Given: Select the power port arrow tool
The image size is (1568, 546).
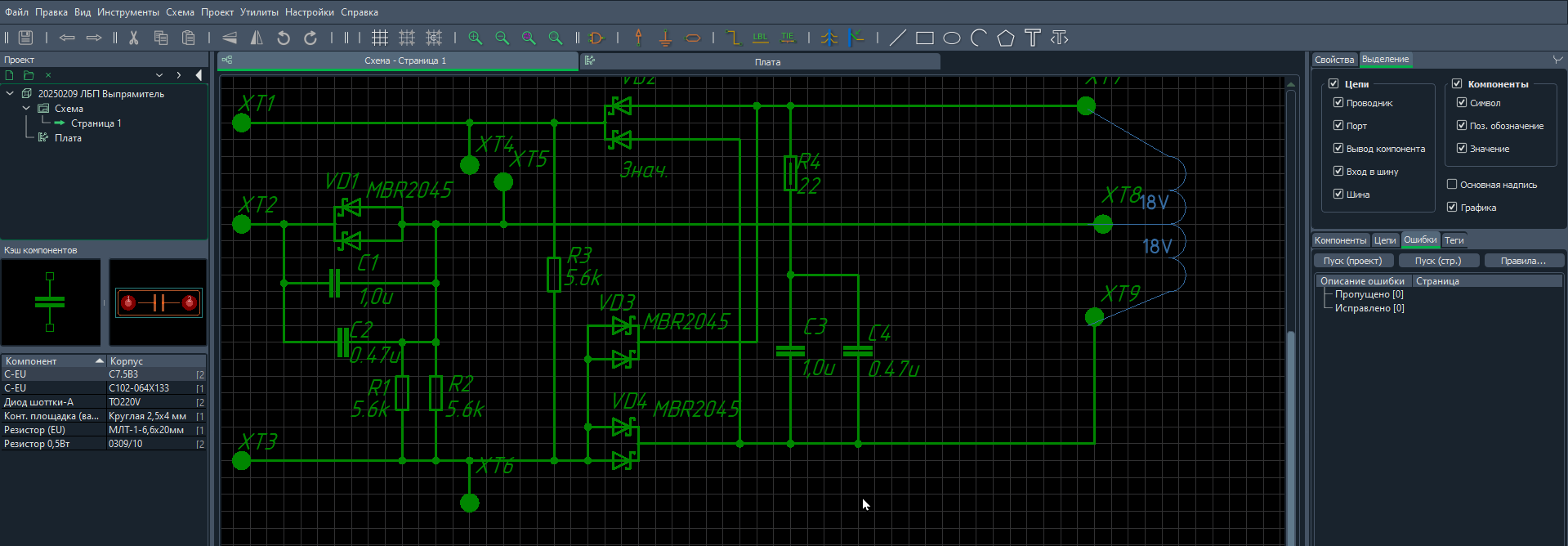Looking at the screenshot, I should [x=639, y=38].
